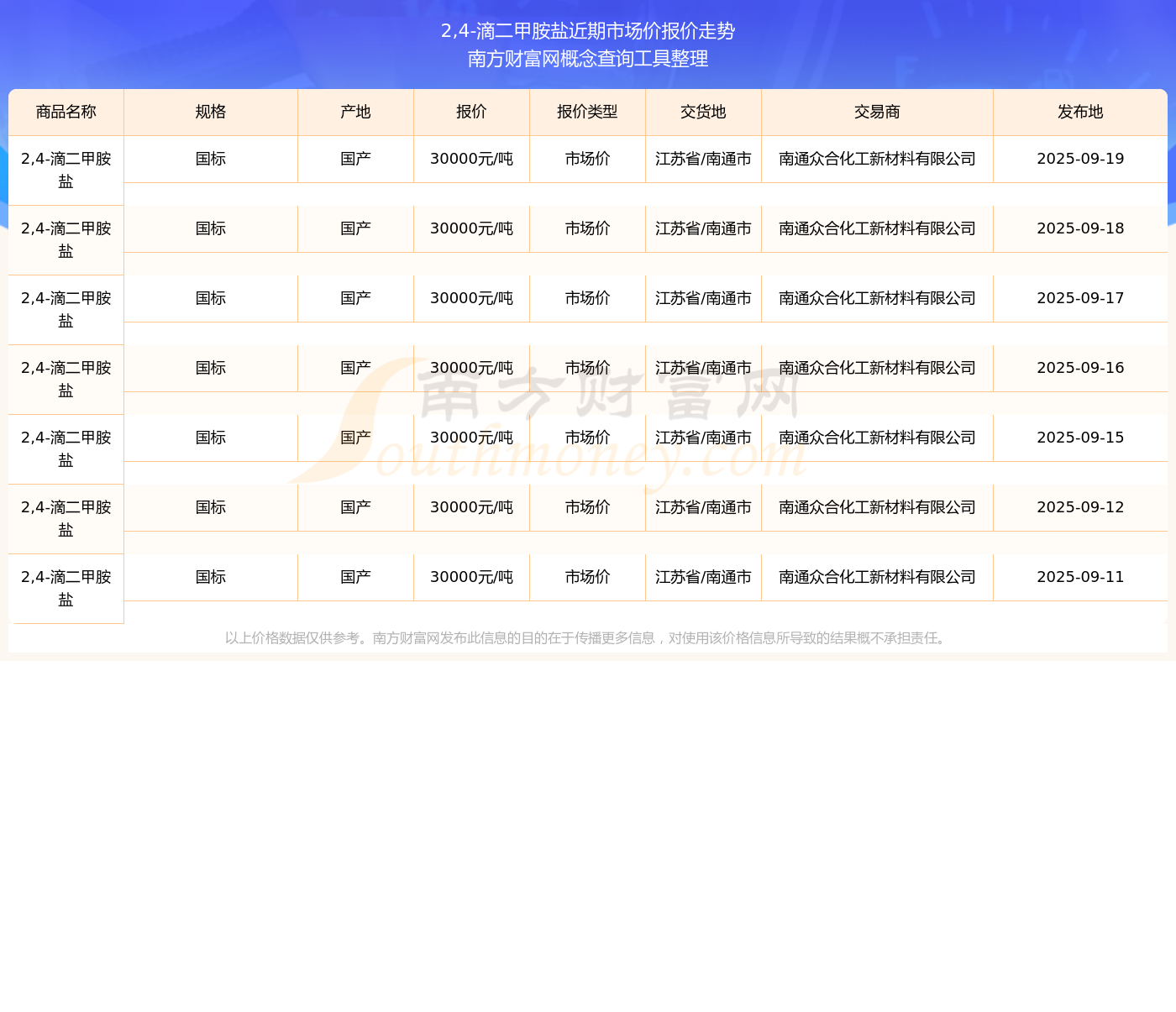Click 市场价 in the 2025-09-17 row

click(x=587, y=298)
